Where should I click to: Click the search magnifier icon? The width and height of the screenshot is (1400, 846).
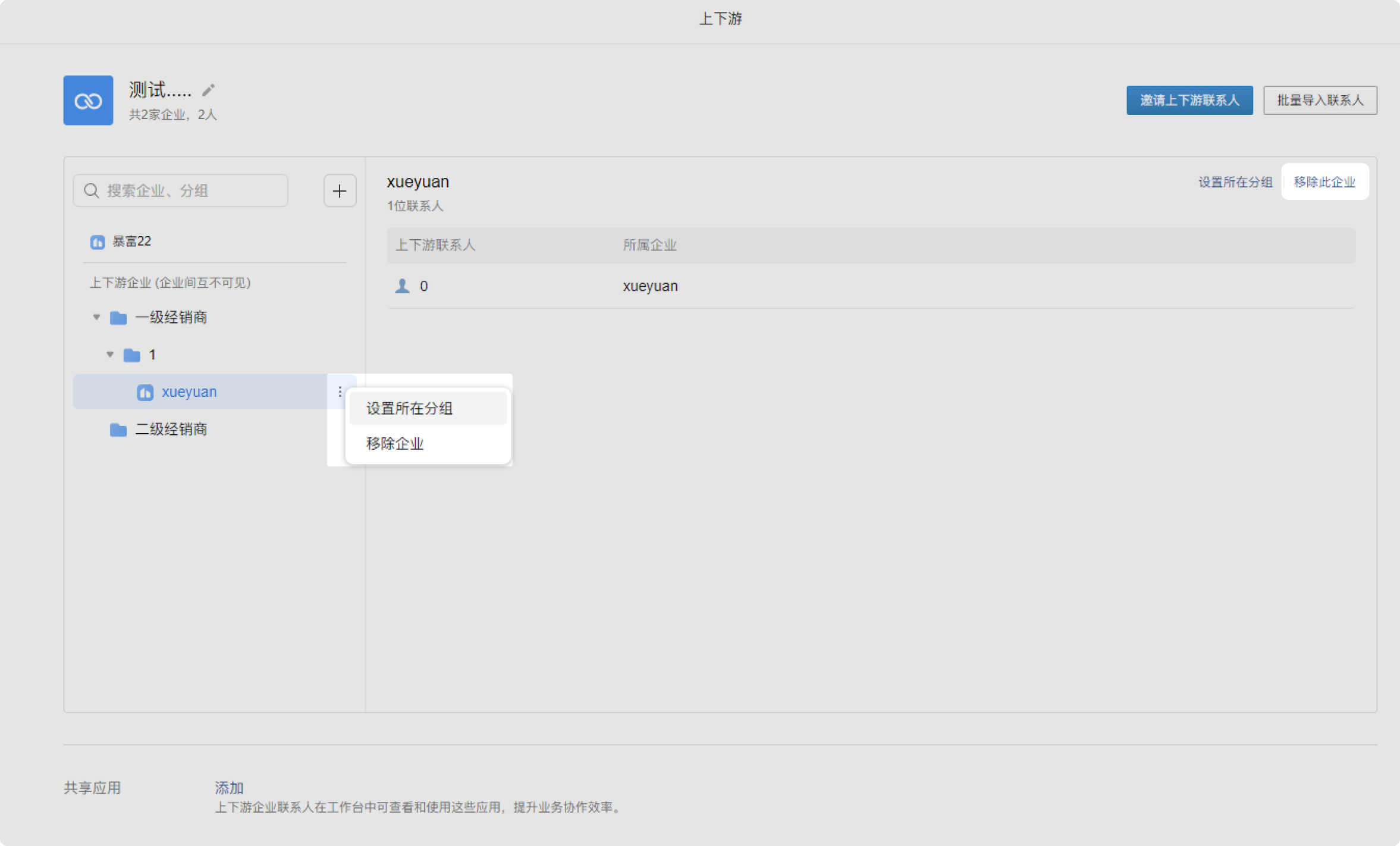(x=92, y=190)
